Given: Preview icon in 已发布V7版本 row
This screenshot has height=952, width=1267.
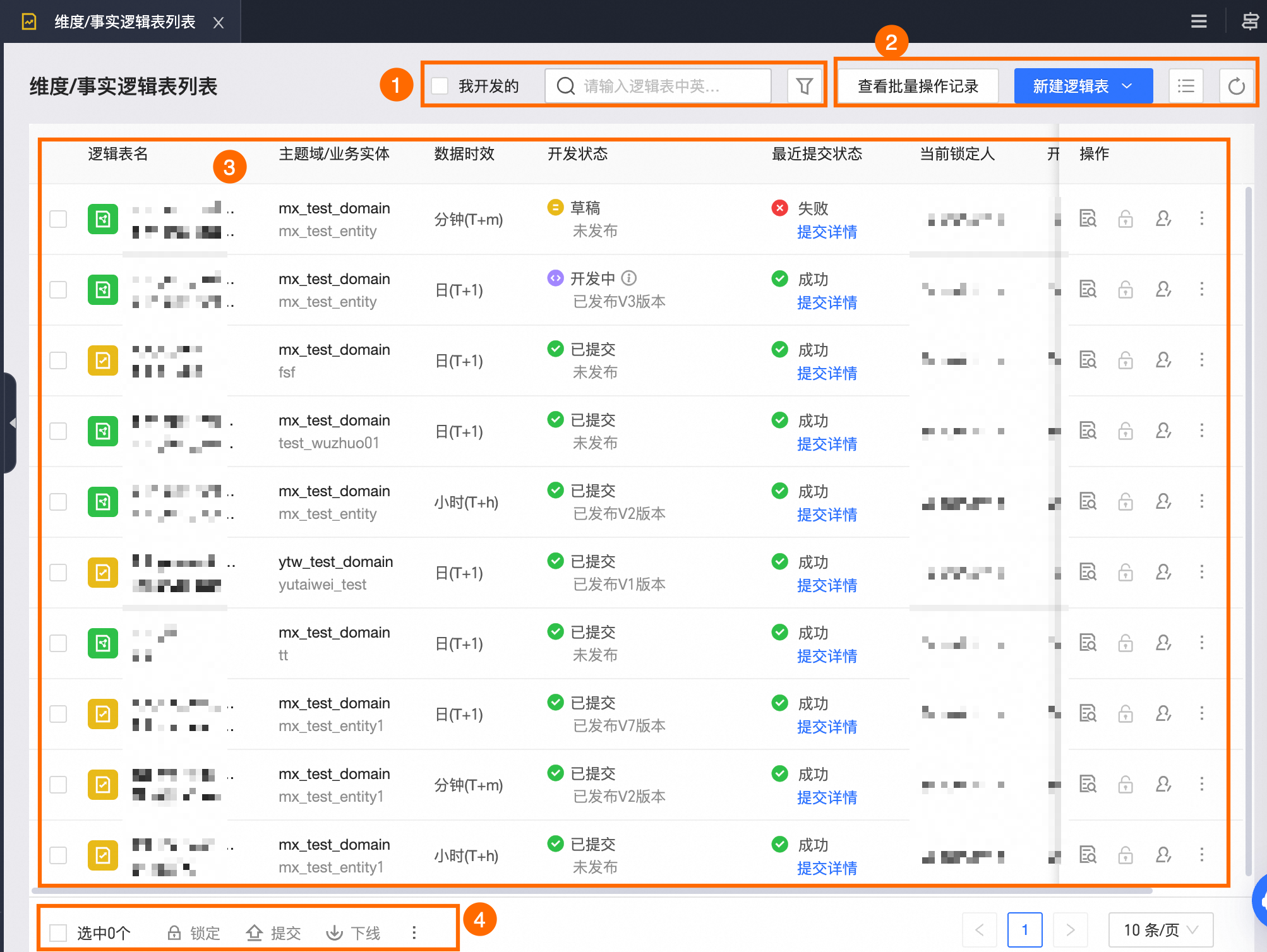Looking at the screenshot, I should click(x=1088, y=713).
